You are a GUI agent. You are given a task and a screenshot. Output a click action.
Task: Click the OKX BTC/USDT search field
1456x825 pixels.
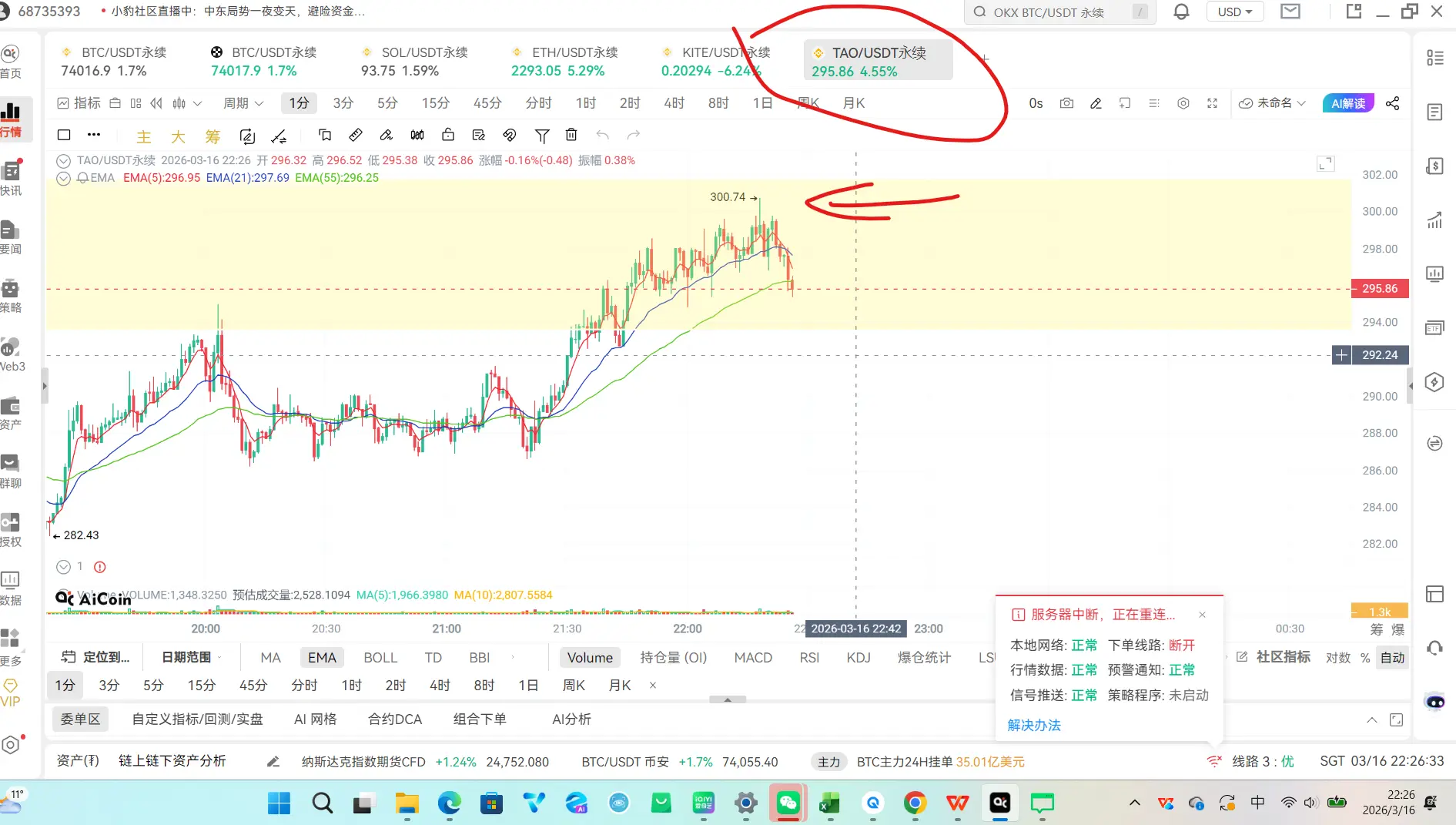click(1060, 12)
